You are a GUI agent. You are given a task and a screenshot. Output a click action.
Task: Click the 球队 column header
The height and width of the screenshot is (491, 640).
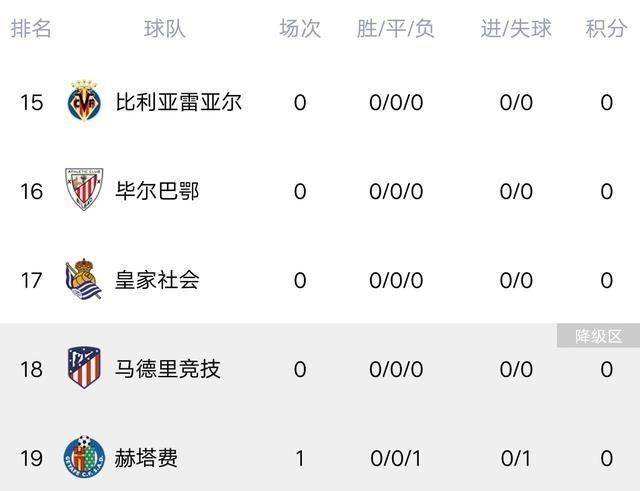tap(165, 29)
